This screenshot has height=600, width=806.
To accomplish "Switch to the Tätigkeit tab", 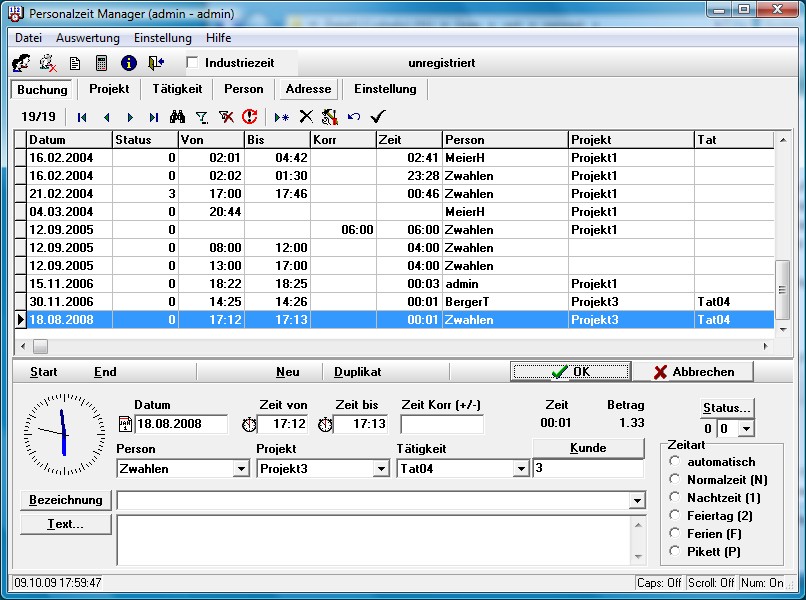I will tap(177, 89).
